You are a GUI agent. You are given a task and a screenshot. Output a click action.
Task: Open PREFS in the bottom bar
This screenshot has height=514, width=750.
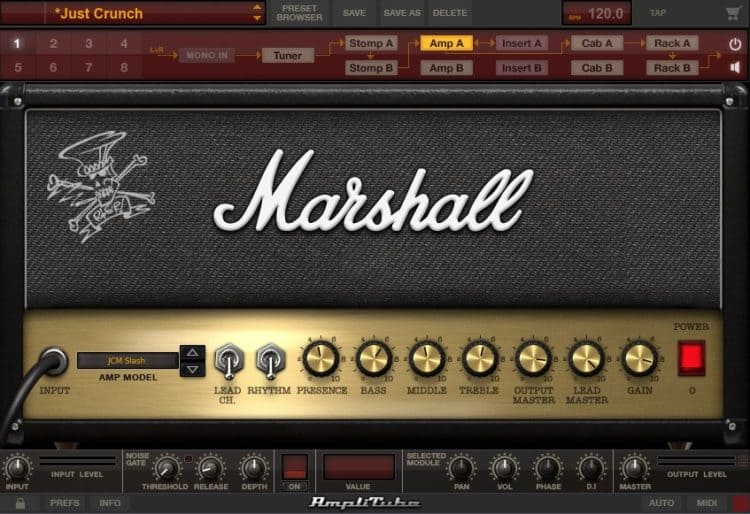coord(65,503)
